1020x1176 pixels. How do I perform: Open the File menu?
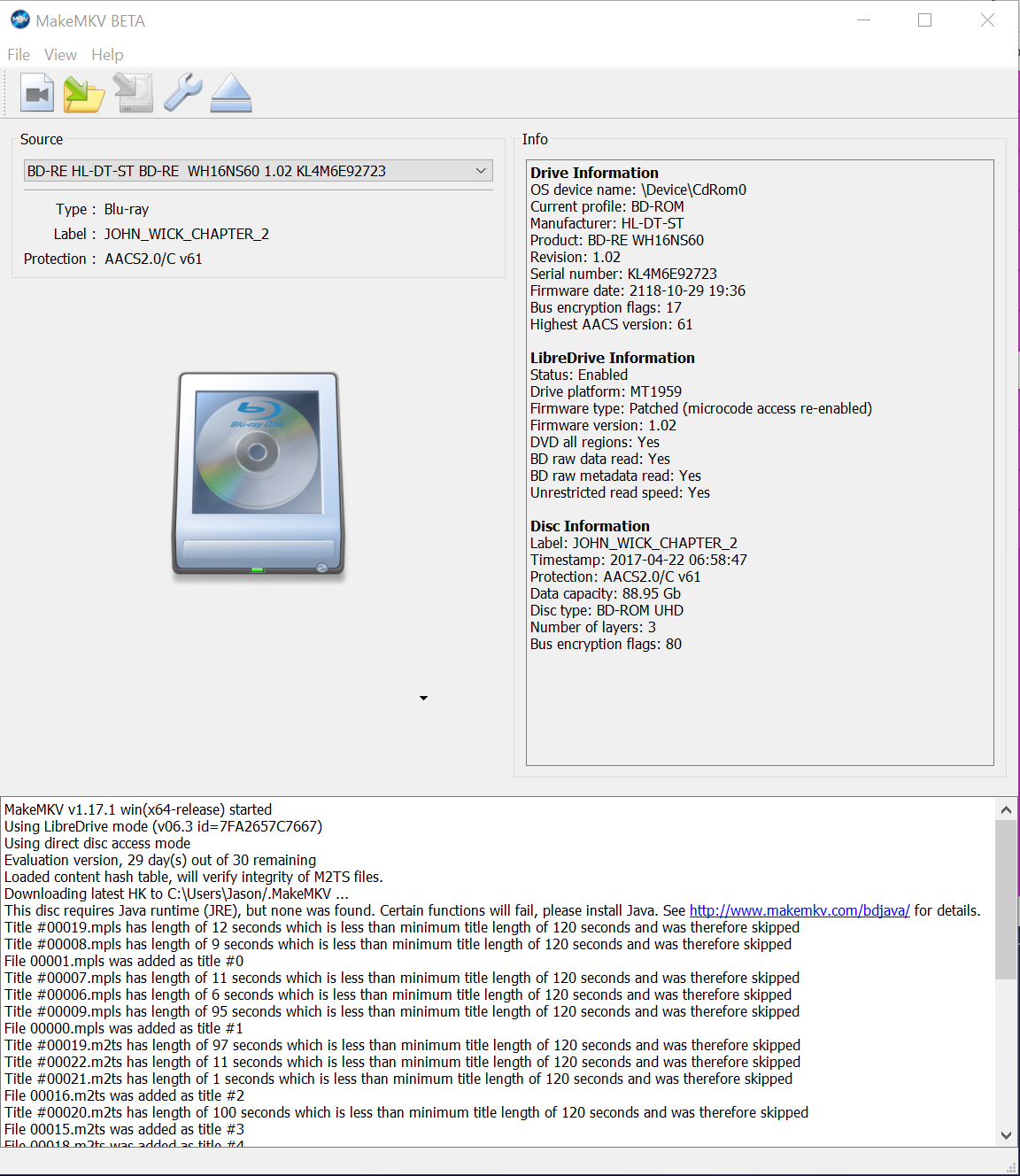pyautogui.click(x=19, y=55)
